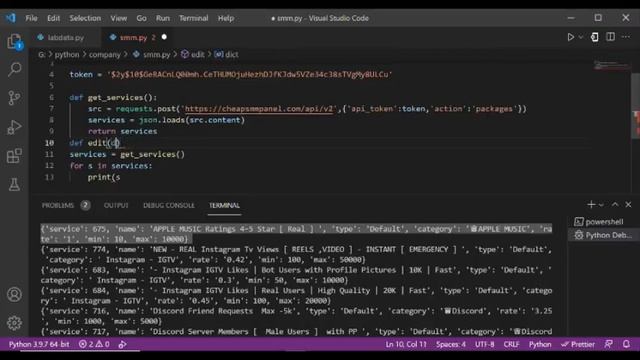Open the Explorer view in activity bar
This screenshot has width=640, height=360.
(14, 41)
